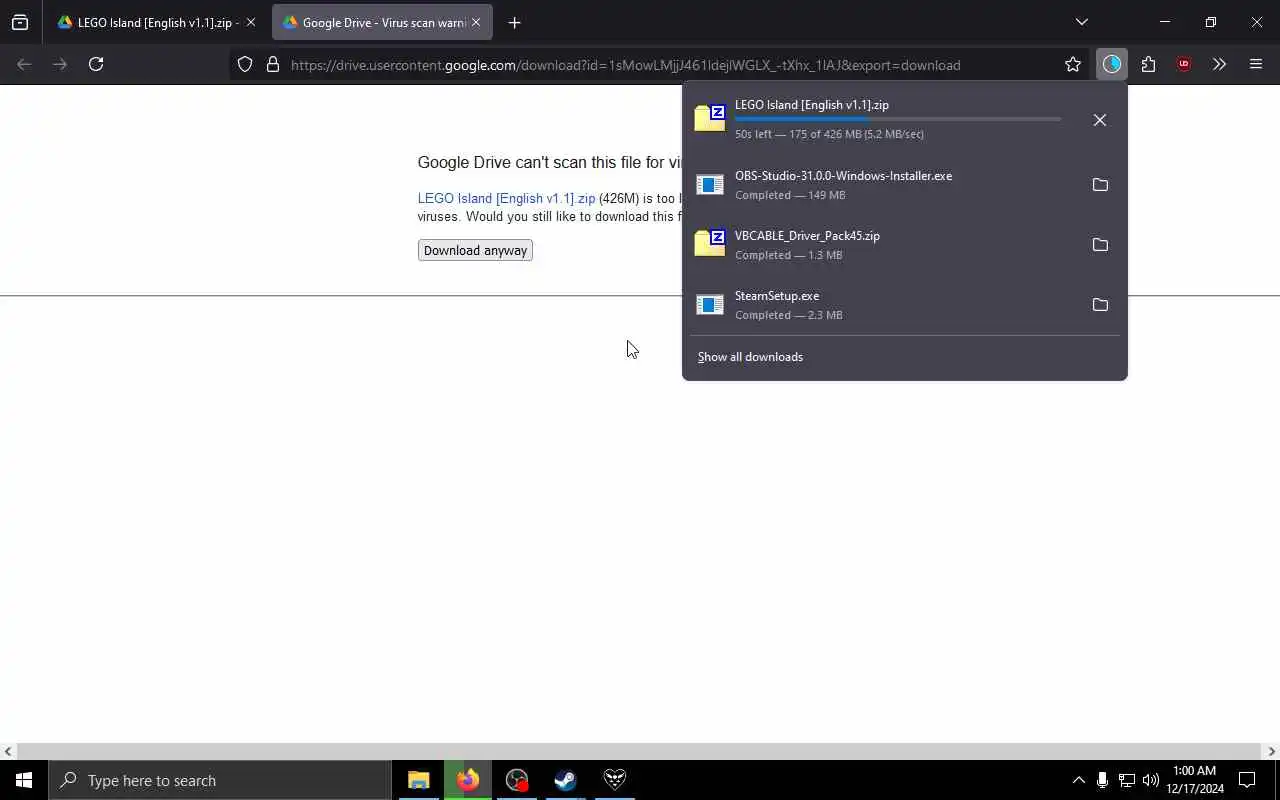Open the OBS-Studio-31.0.0-Windows-Installer.exe download
The width and height of the screenshot is (1280, 800).
point(885,185)
